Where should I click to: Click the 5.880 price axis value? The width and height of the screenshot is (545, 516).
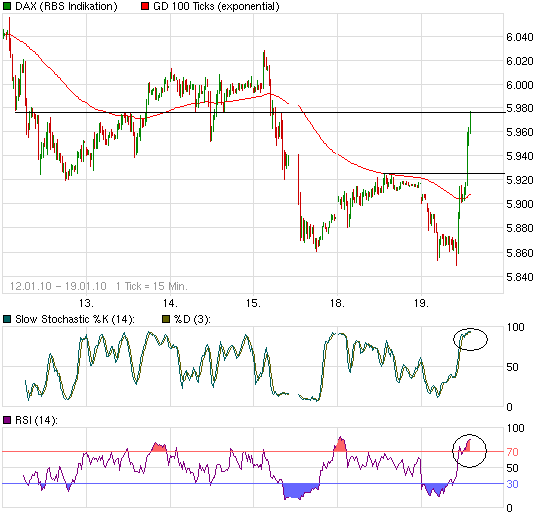tap(520, 228)
